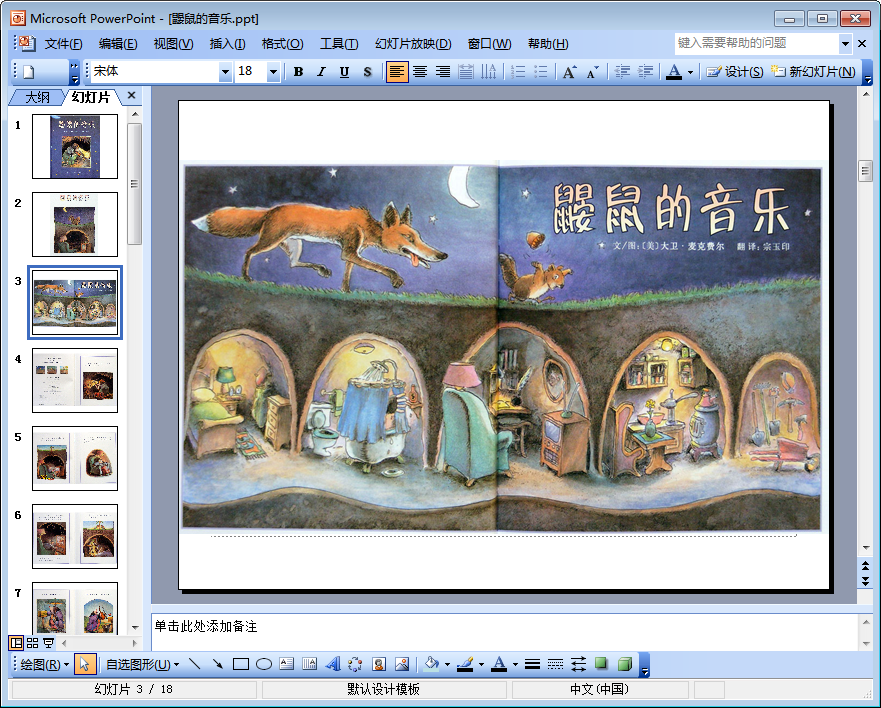Click the help question input box
Image resolution: width=881 pixels, height=708 pixels.
tap(756, 44)
